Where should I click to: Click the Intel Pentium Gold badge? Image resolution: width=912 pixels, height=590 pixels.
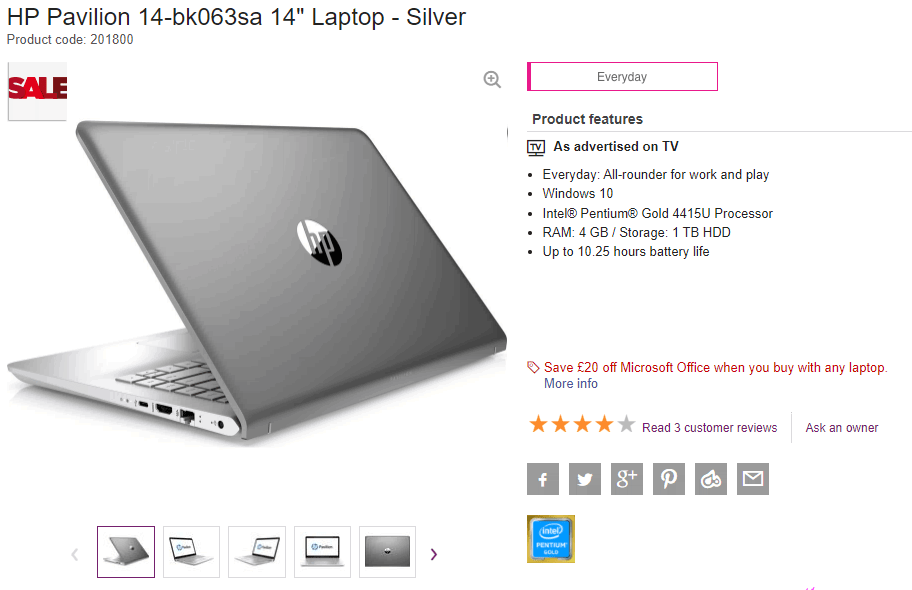[x=551, y=539]
